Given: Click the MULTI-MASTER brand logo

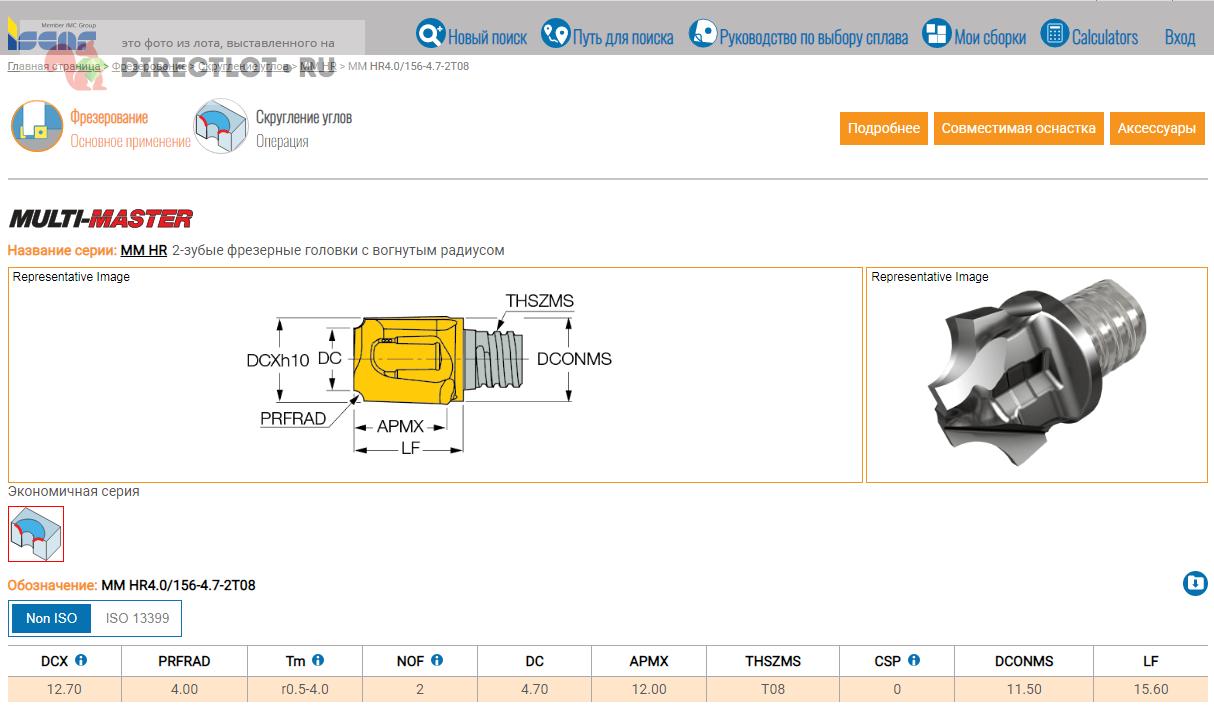Looking at the screenshot, I should [x=100, y=218].
